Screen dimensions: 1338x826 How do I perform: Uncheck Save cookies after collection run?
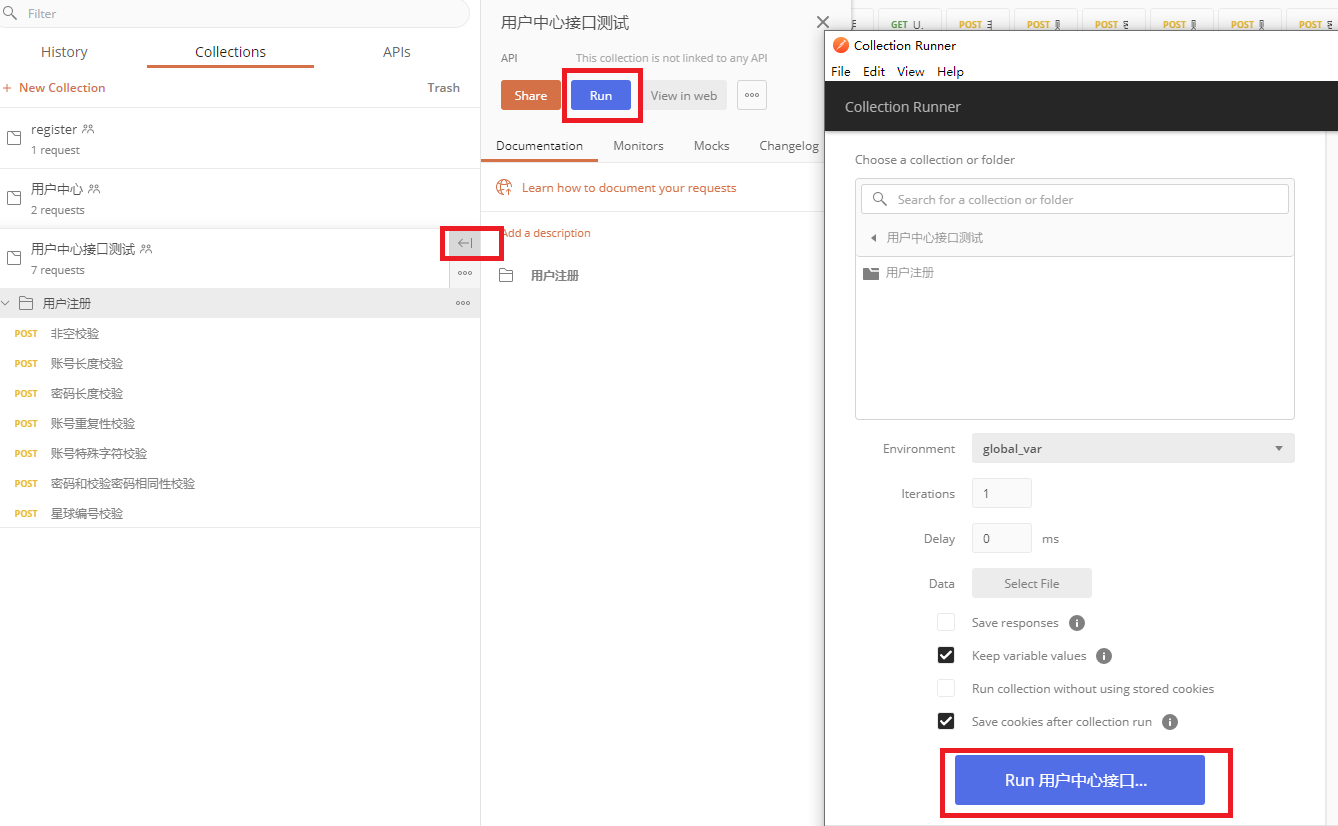tap(946, 721)
